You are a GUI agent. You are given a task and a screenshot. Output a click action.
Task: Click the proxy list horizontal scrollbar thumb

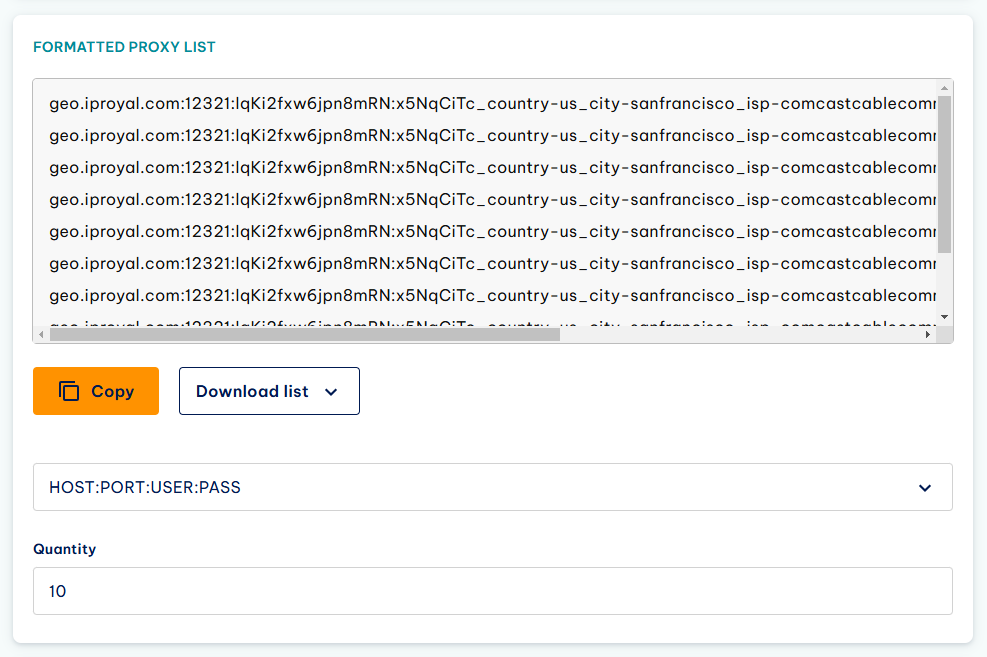coord(305,335)
